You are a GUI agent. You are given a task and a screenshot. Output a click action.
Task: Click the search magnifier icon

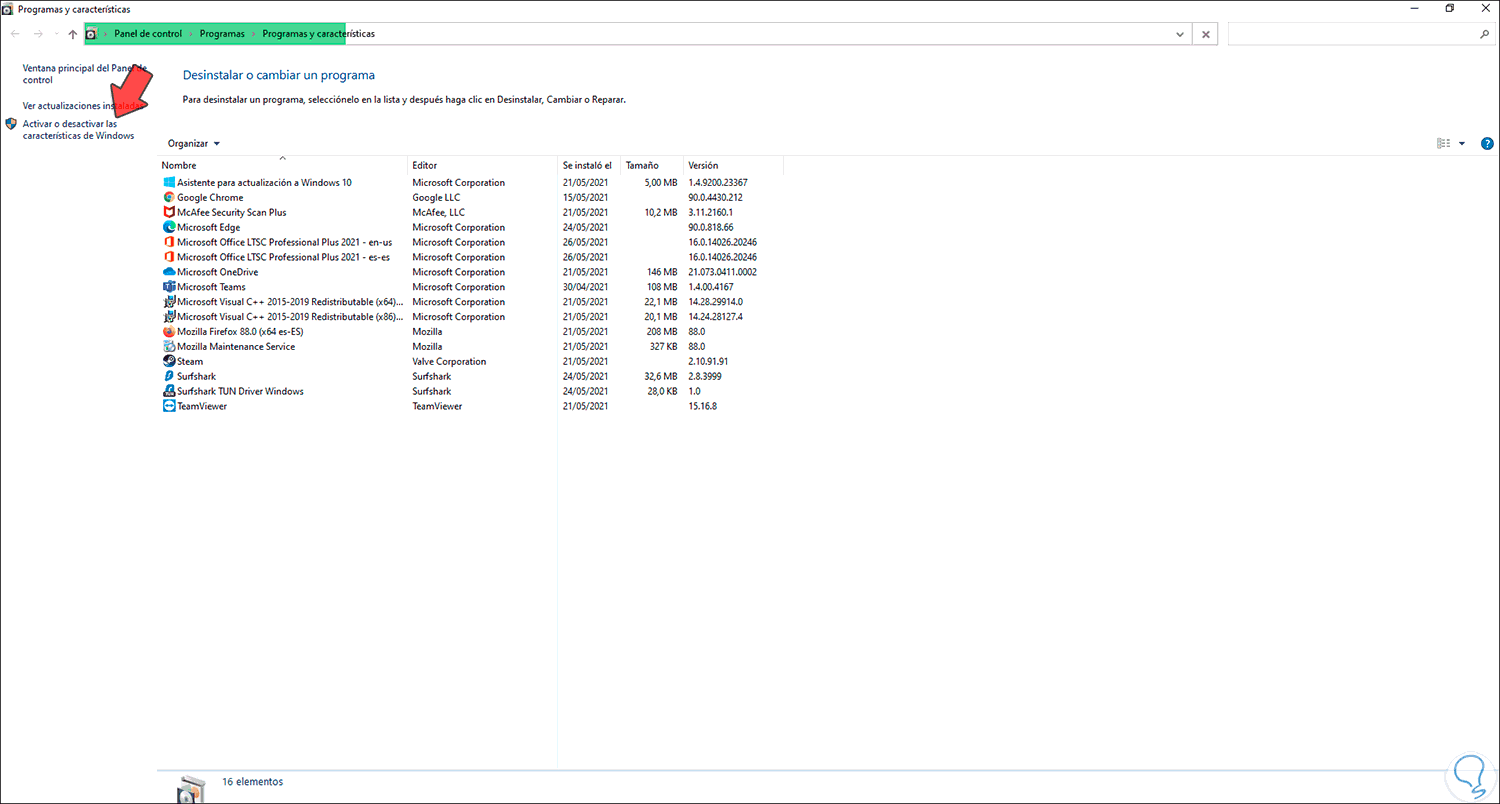[1484, 34]
